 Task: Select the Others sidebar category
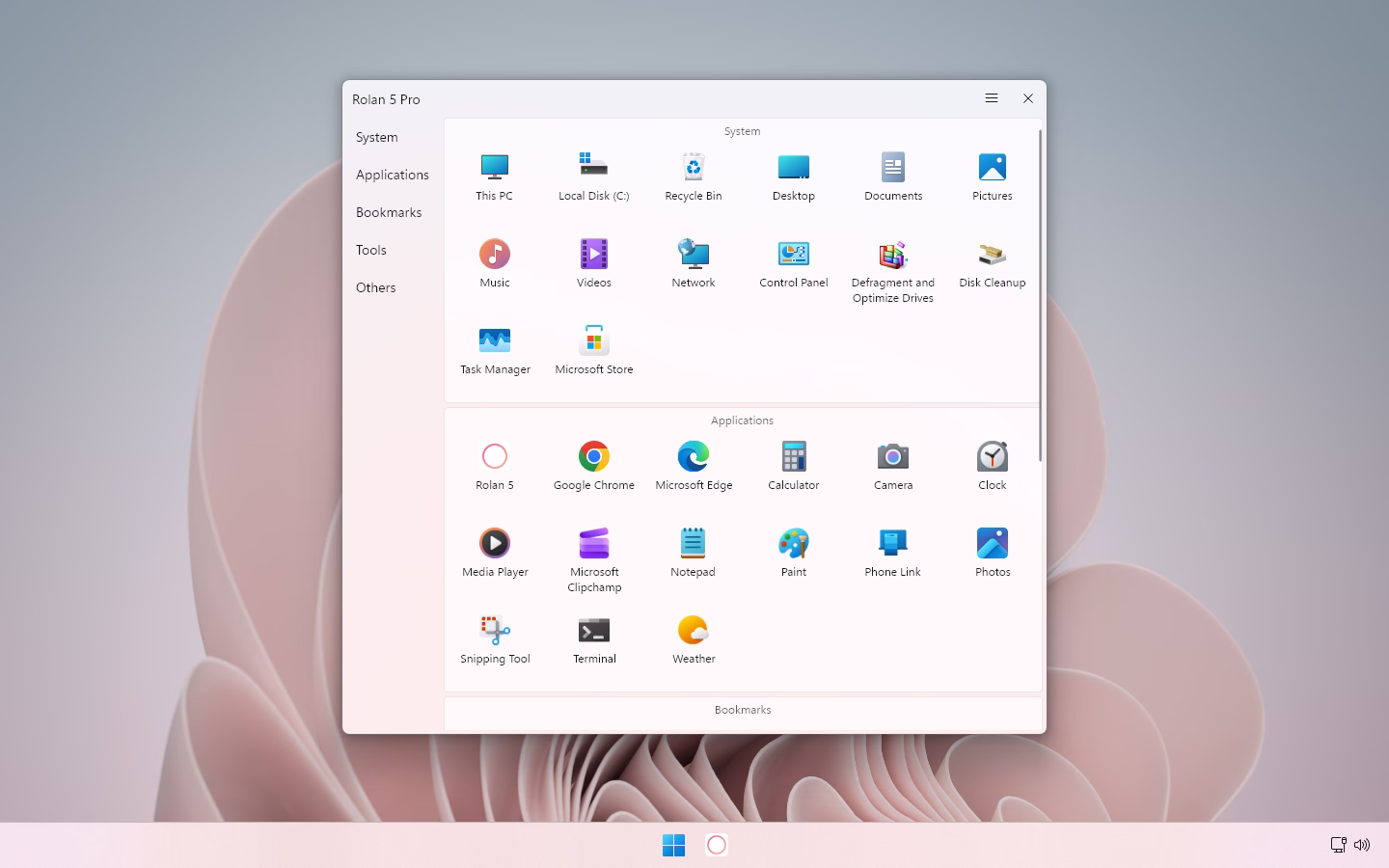(375, 287)
